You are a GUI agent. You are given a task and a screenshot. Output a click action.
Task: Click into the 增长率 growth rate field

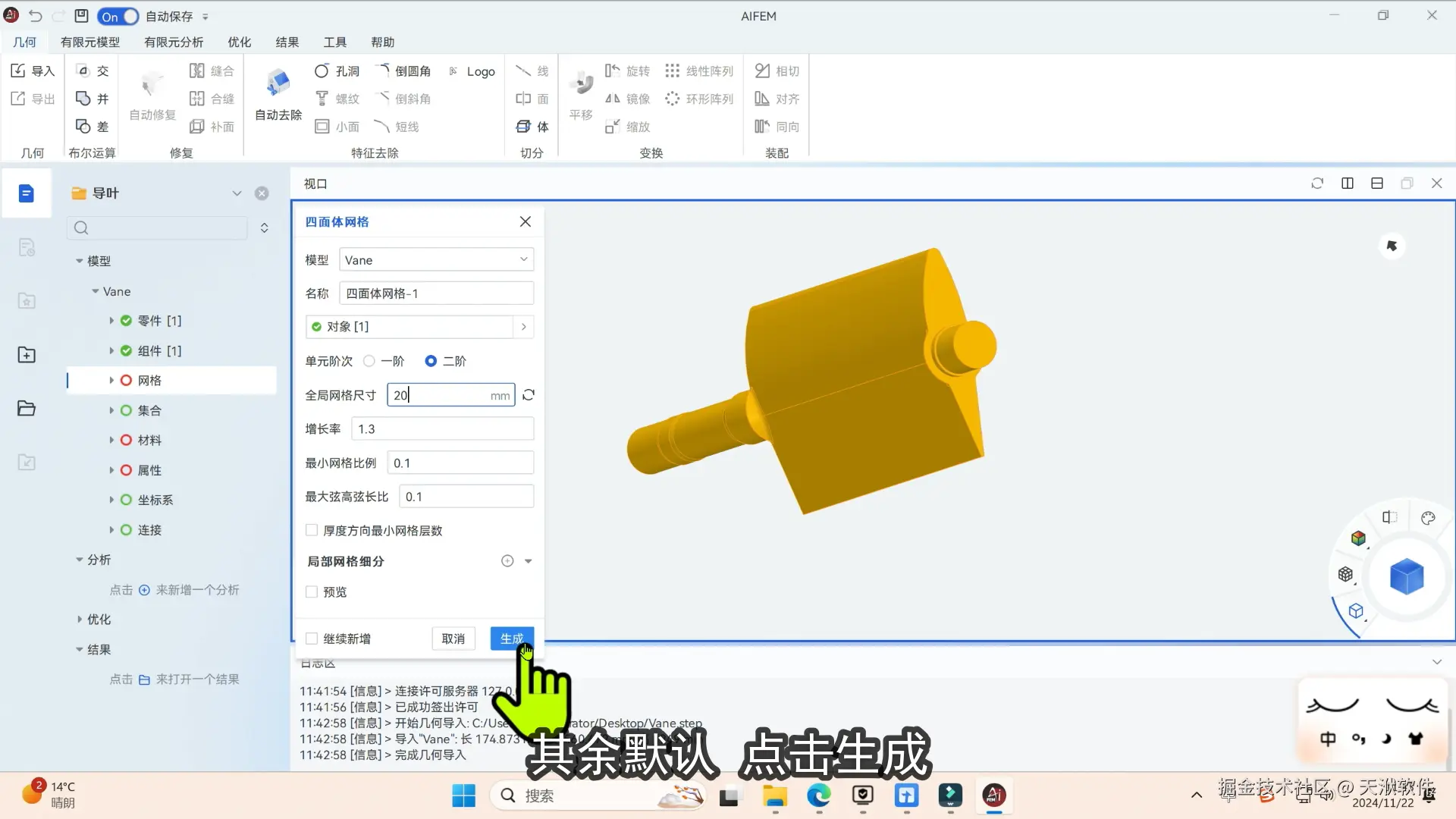(442, 429)
